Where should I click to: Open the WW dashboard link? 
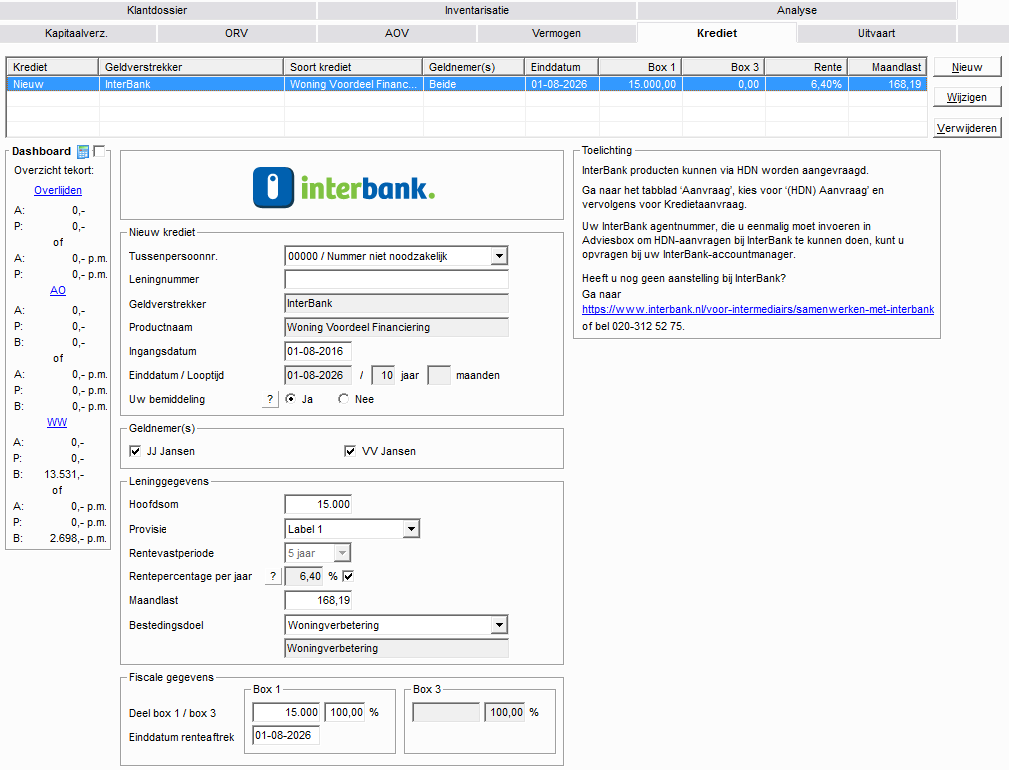(57, 423)
